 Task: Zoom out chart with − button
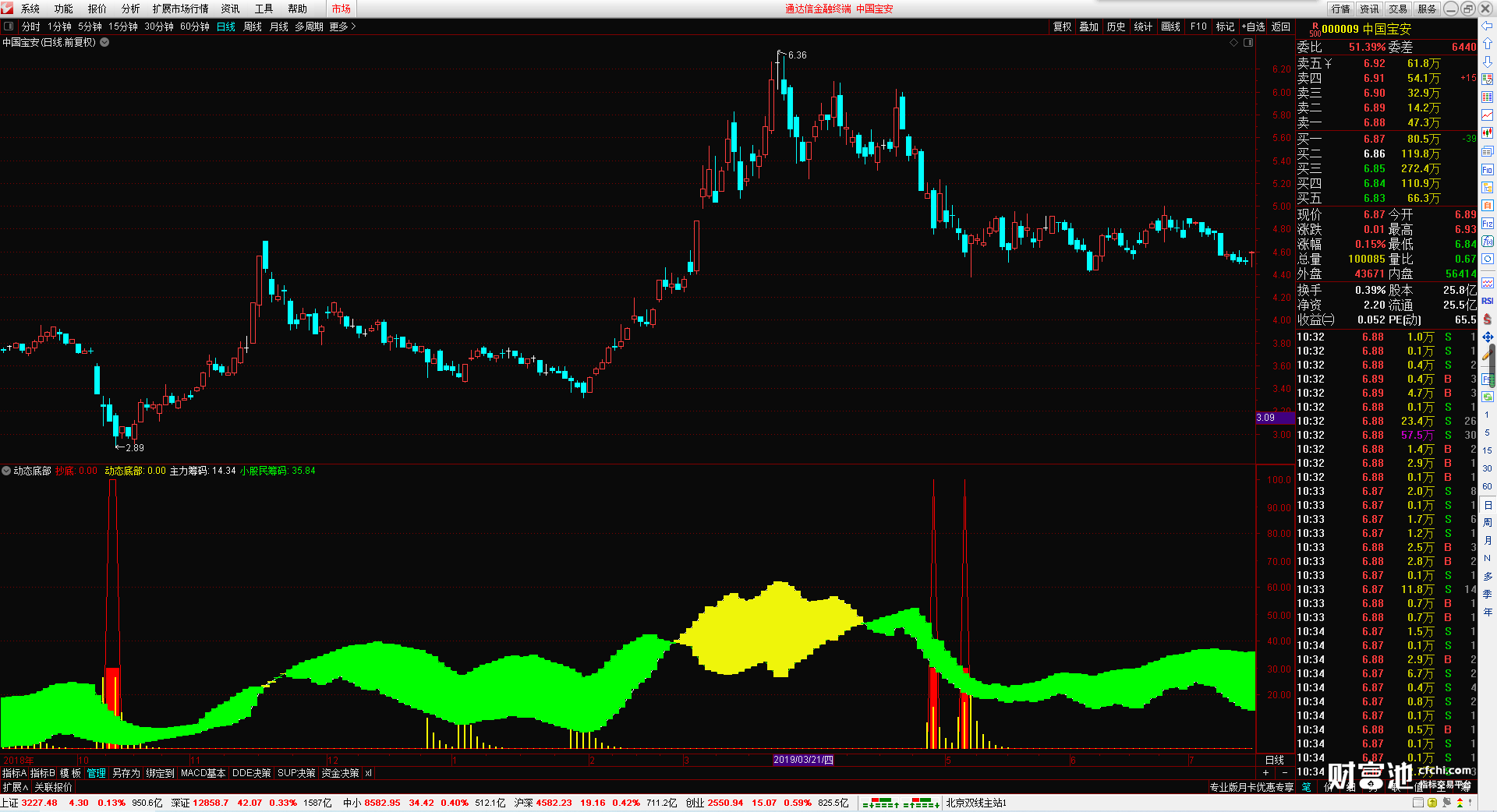pos(1285,772)
